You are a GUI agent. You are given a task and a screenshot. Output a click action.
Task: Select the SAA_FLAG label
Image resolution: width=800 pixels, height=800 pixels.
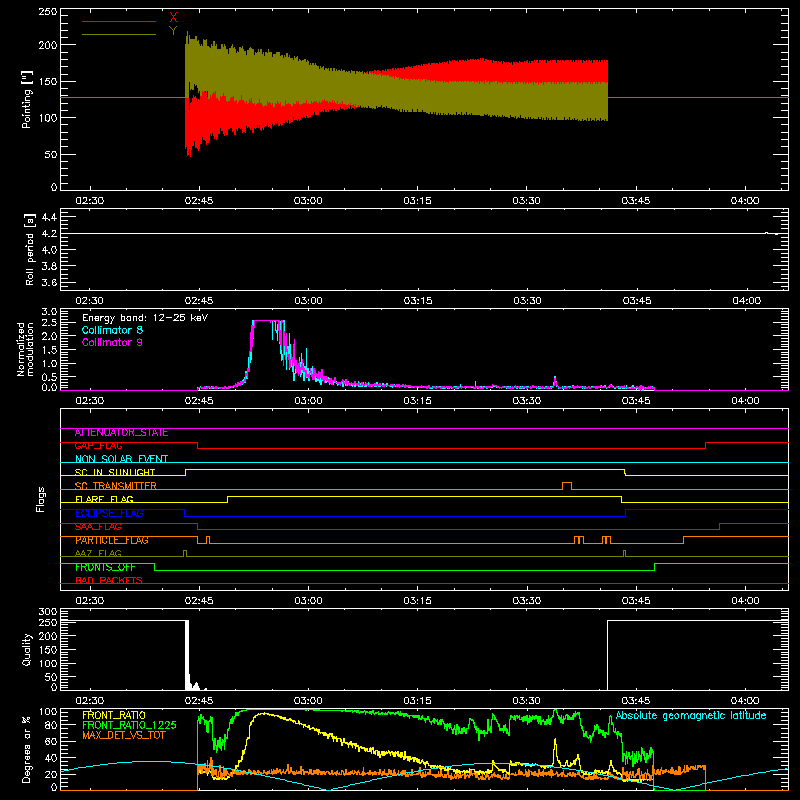pos(98,527)
